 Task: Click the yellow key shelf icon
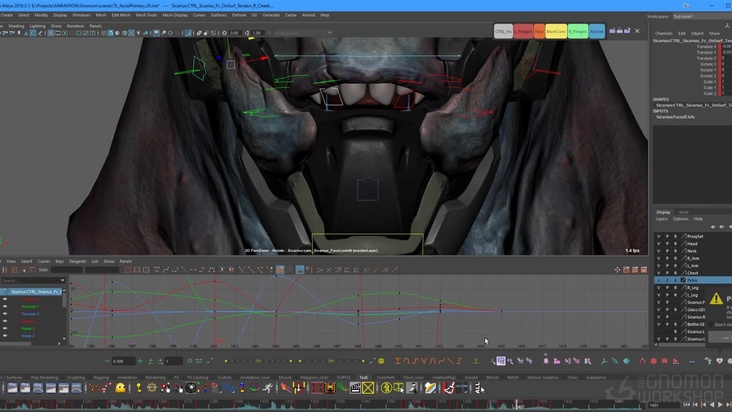(139, 388)
